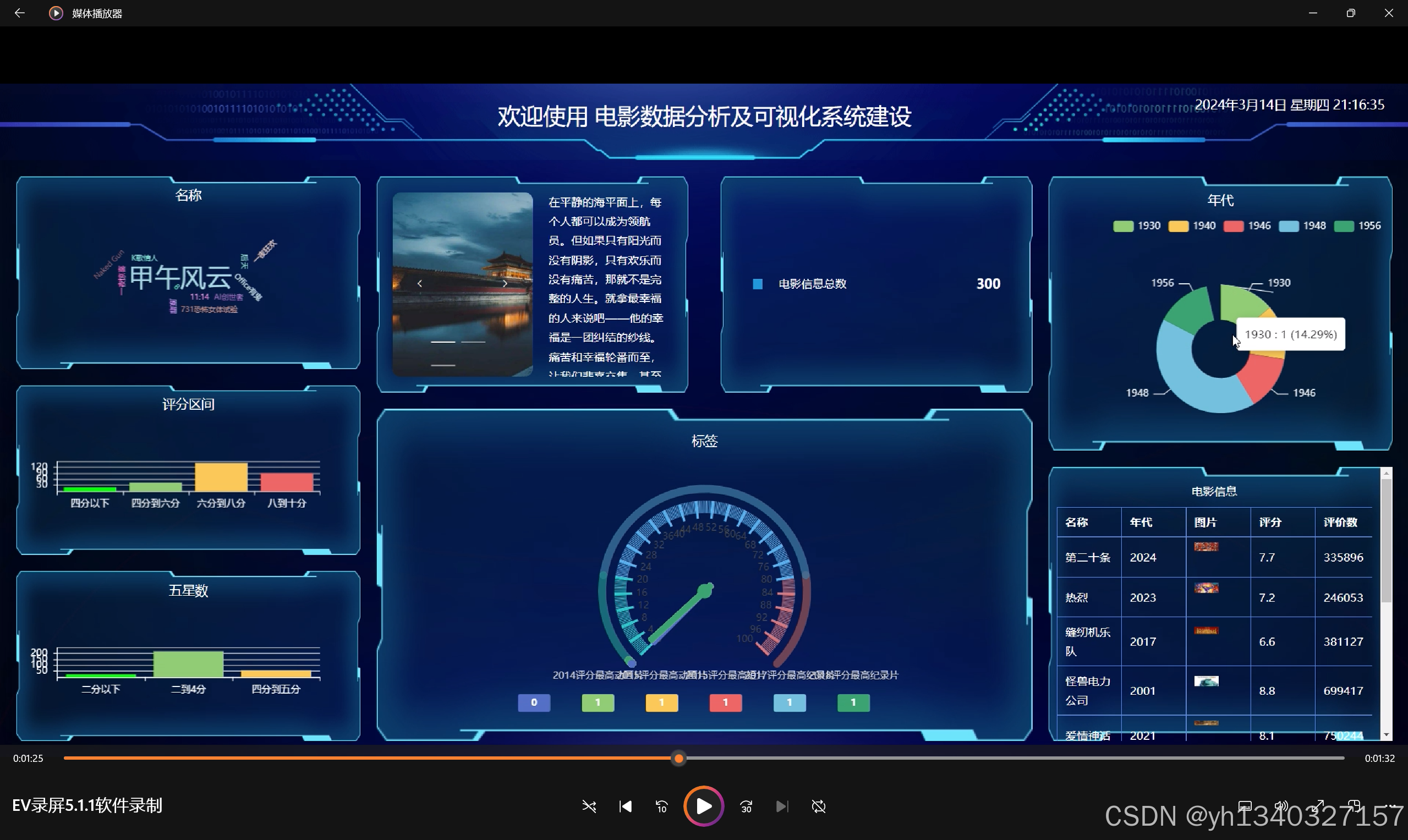Click scrollbar down arrow in movie table
This screenshot has width=1408, height=840.
click(x=1386, y=735)
